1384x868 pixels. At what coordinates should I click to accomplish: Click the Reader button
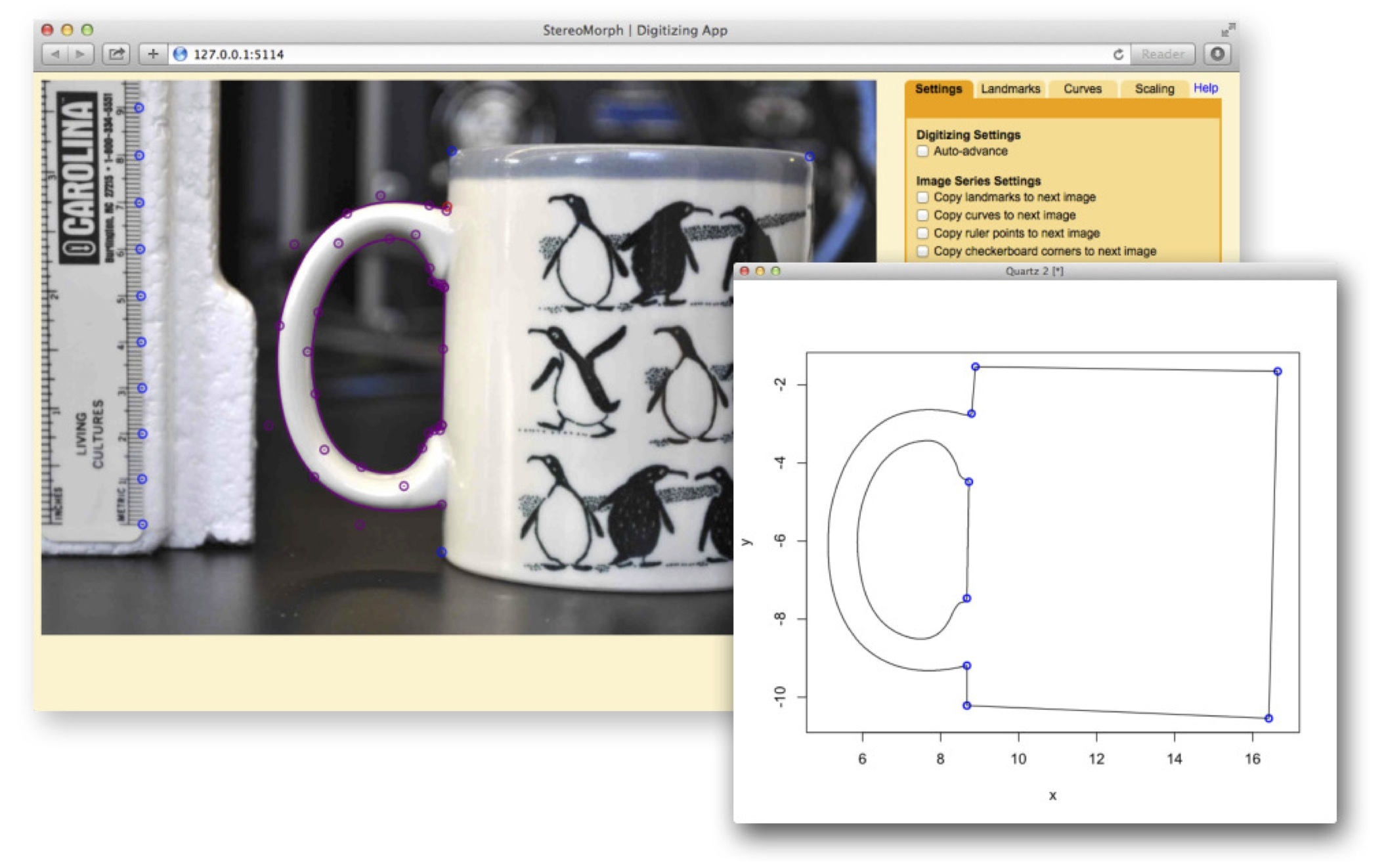coord(1162,54)
